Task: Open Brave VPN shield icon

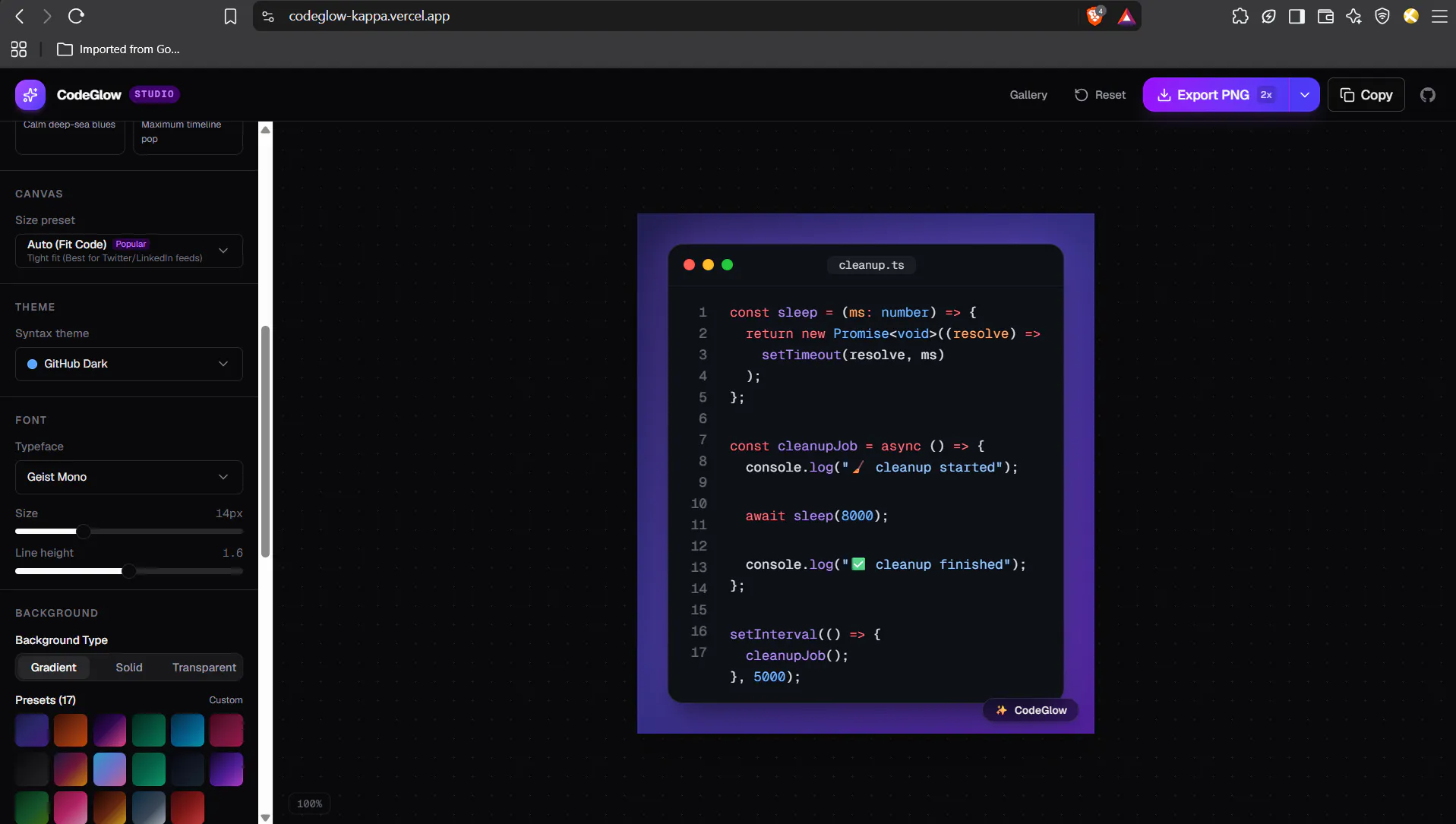Action: point(1382,16)
